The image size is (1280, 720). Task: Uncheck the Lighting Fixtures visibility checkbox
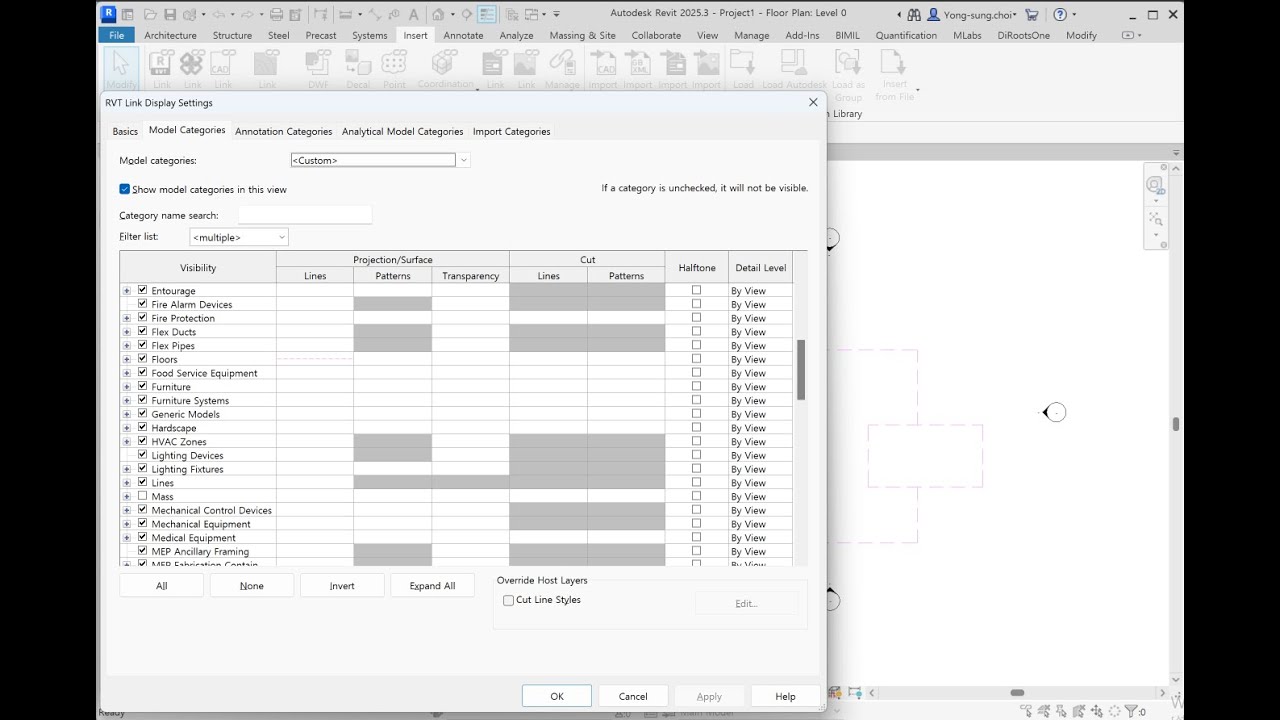[142, 469]
